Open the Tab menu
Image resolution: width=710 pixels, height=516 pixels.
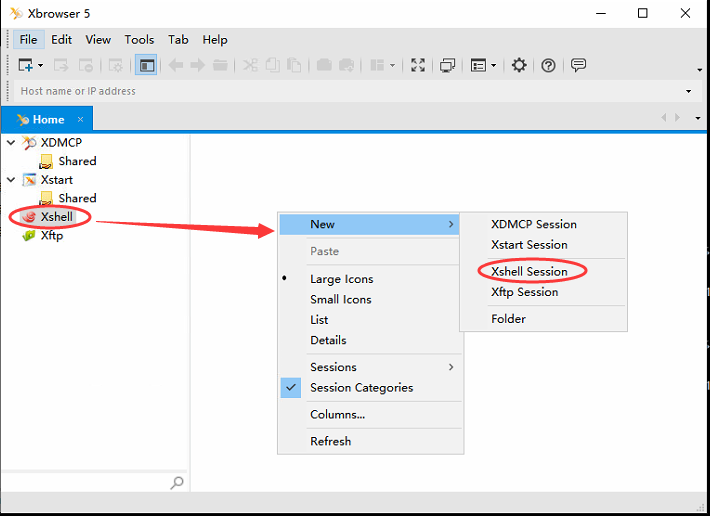[178, 40]
